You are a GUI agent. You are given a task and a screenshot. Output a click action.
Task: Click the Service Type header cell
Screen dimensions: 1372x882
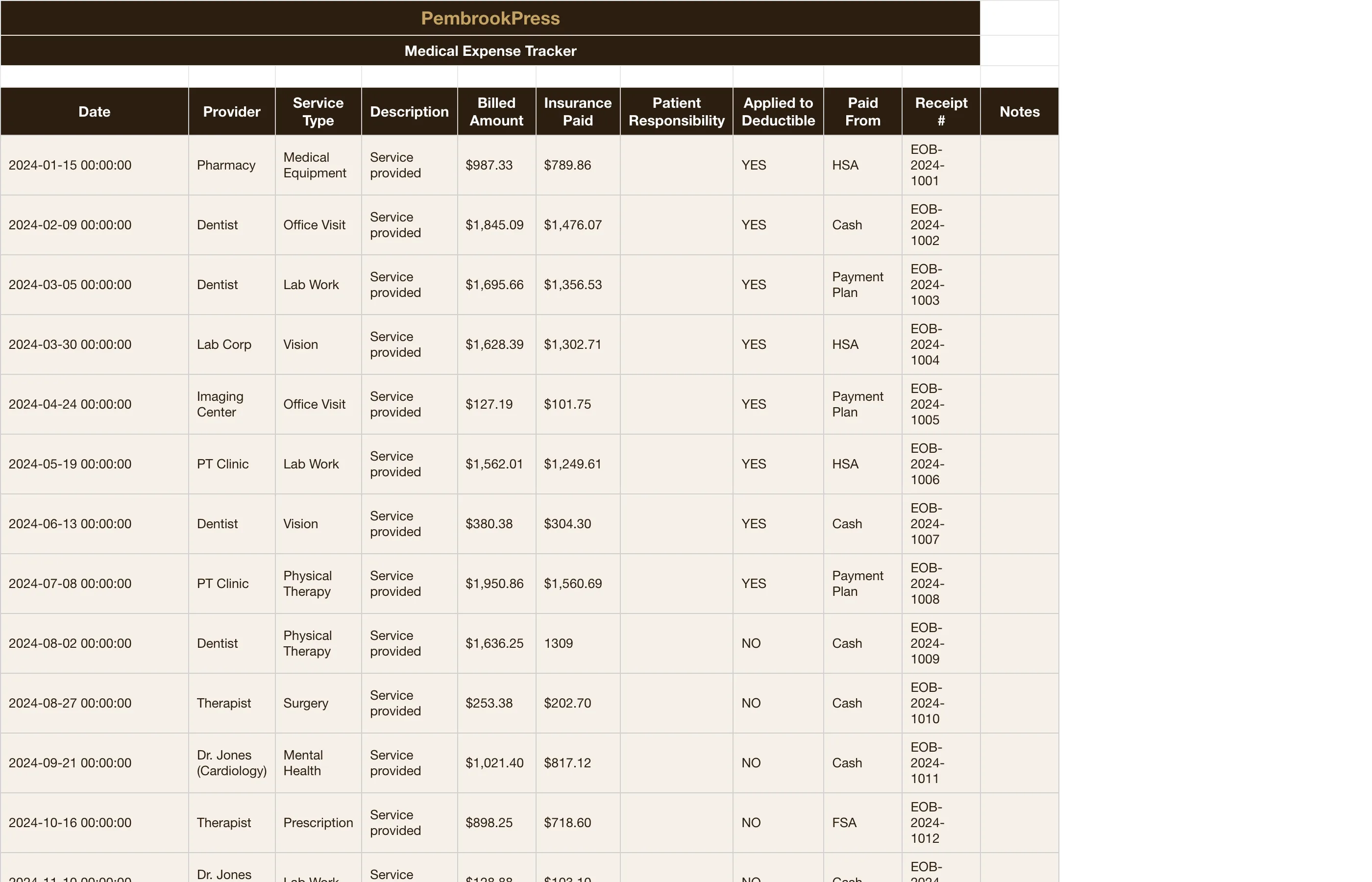[x=318, y=112]
